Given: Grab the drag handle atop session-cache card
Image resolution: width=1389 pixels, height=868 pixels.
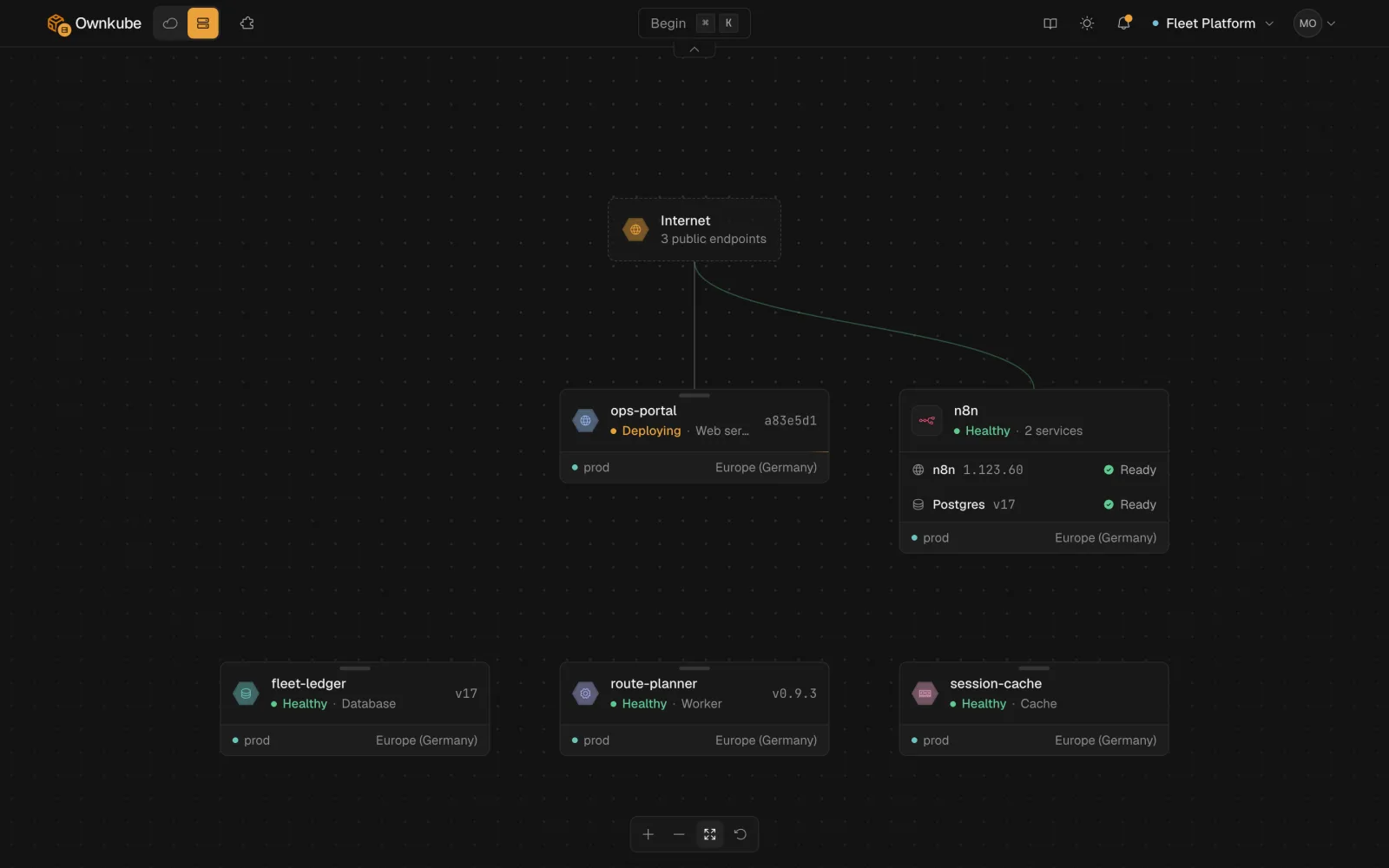Looking at the screenshot, I should [x=1034, y=668].
